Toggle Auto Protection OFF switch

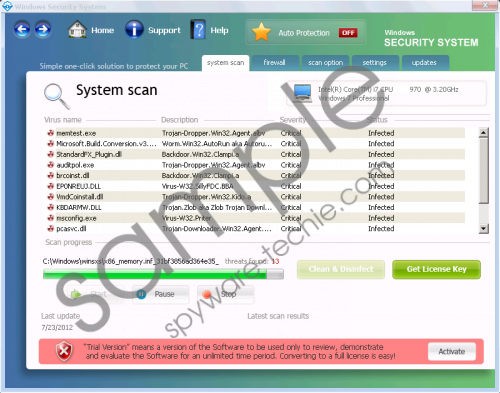click(x=348, y=33)
